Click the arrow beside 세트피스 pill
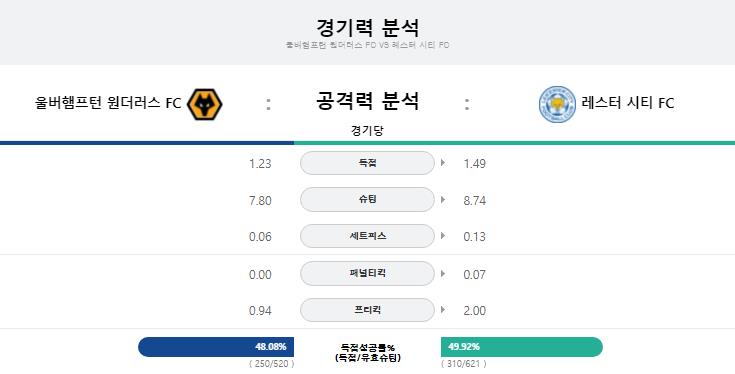735x374 pixels. click(443, 236)
